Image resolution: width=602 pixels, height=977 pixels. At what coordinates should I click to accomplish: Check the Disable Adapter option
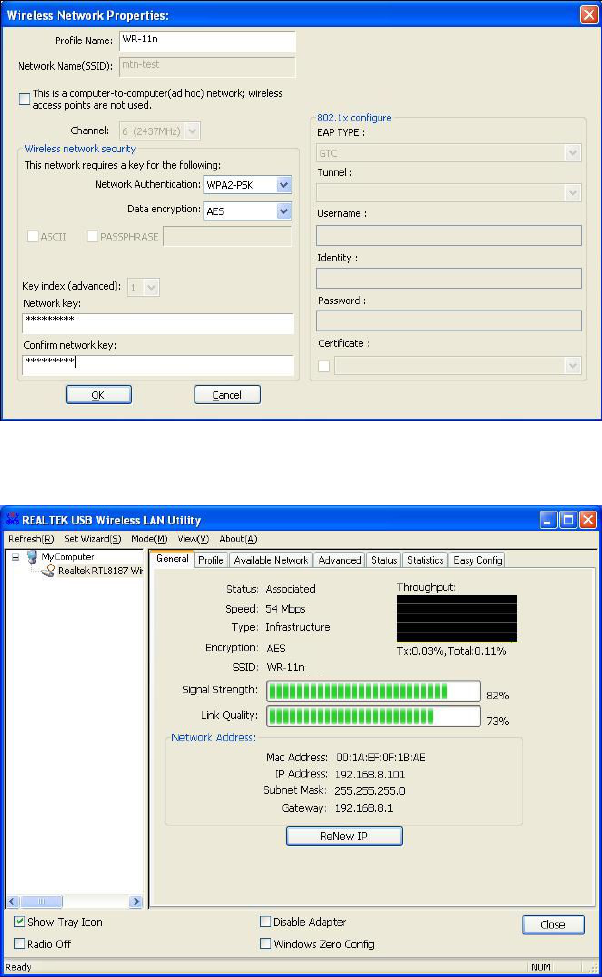pyautogui.click(x=265, y=922)
